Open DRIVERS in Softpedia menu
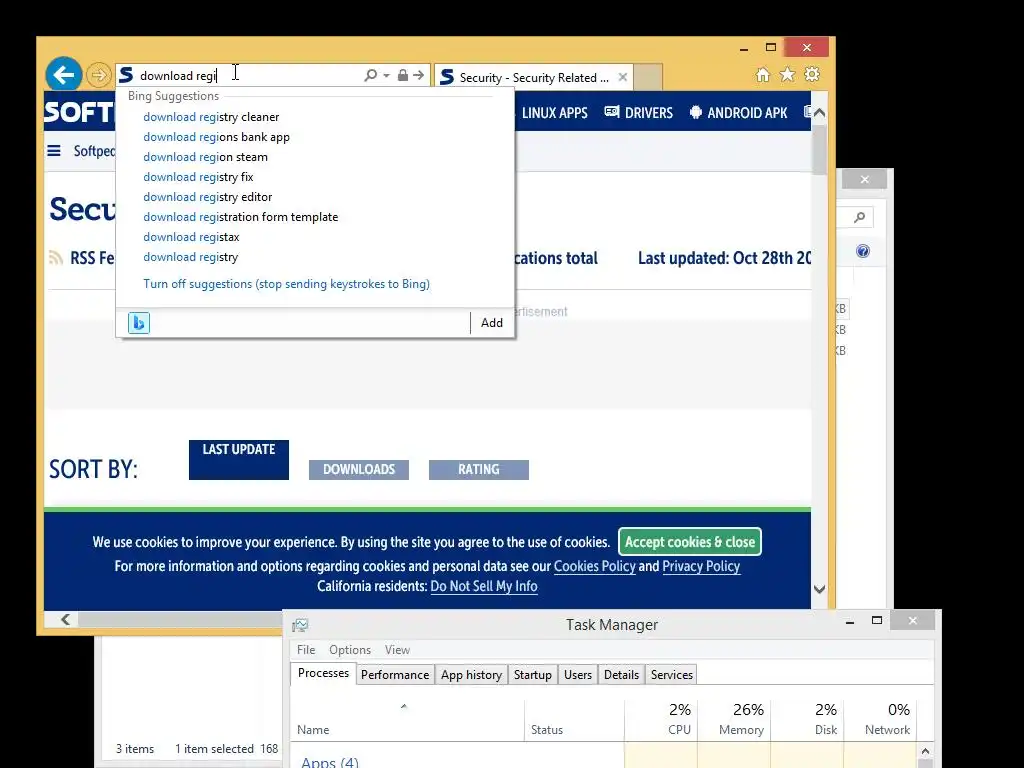This screenshot has height=768, width=1024. click(x=639, y=113)
